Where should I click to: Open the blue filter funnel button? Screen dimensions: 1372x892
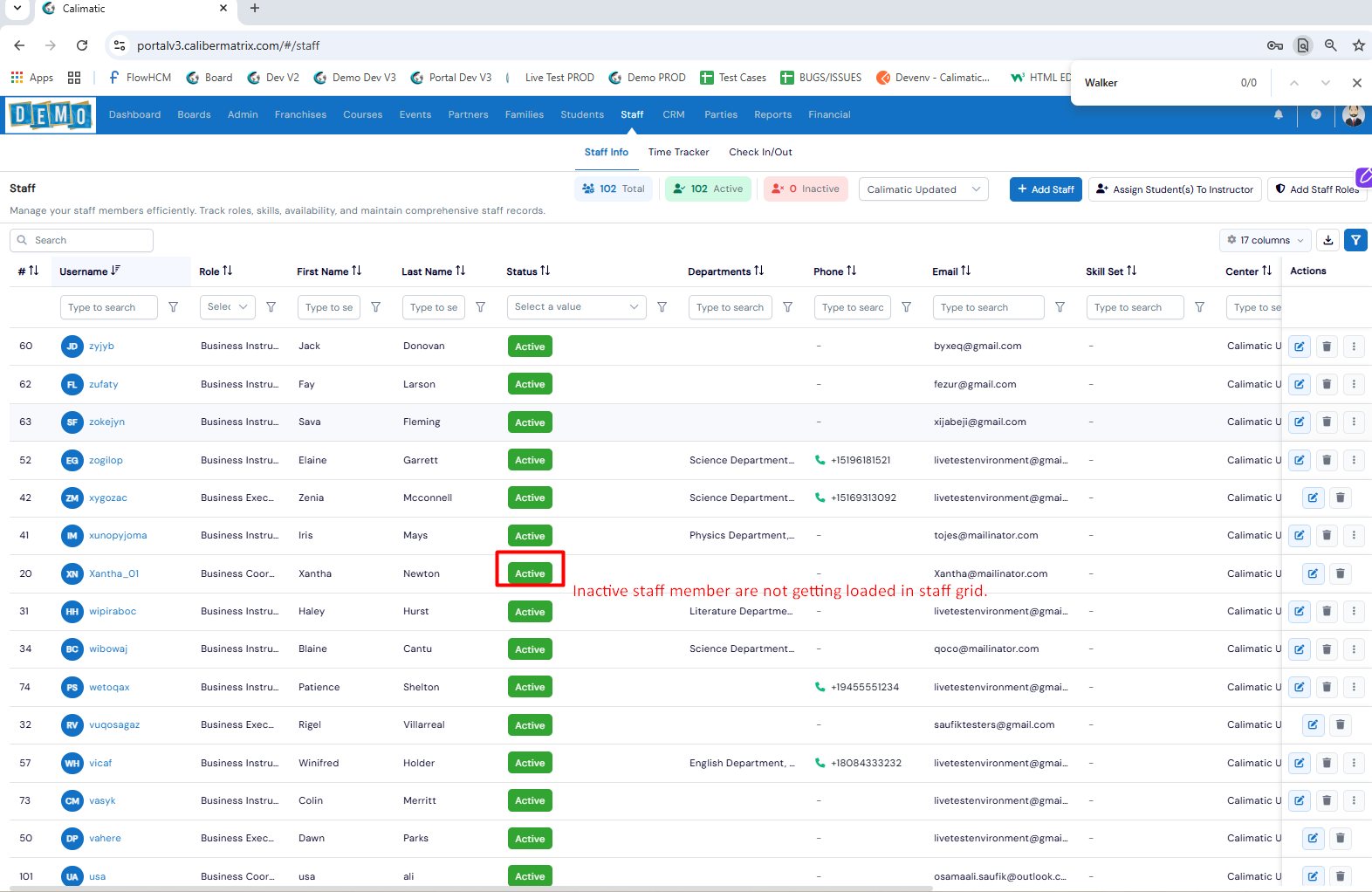point(1355,240)
